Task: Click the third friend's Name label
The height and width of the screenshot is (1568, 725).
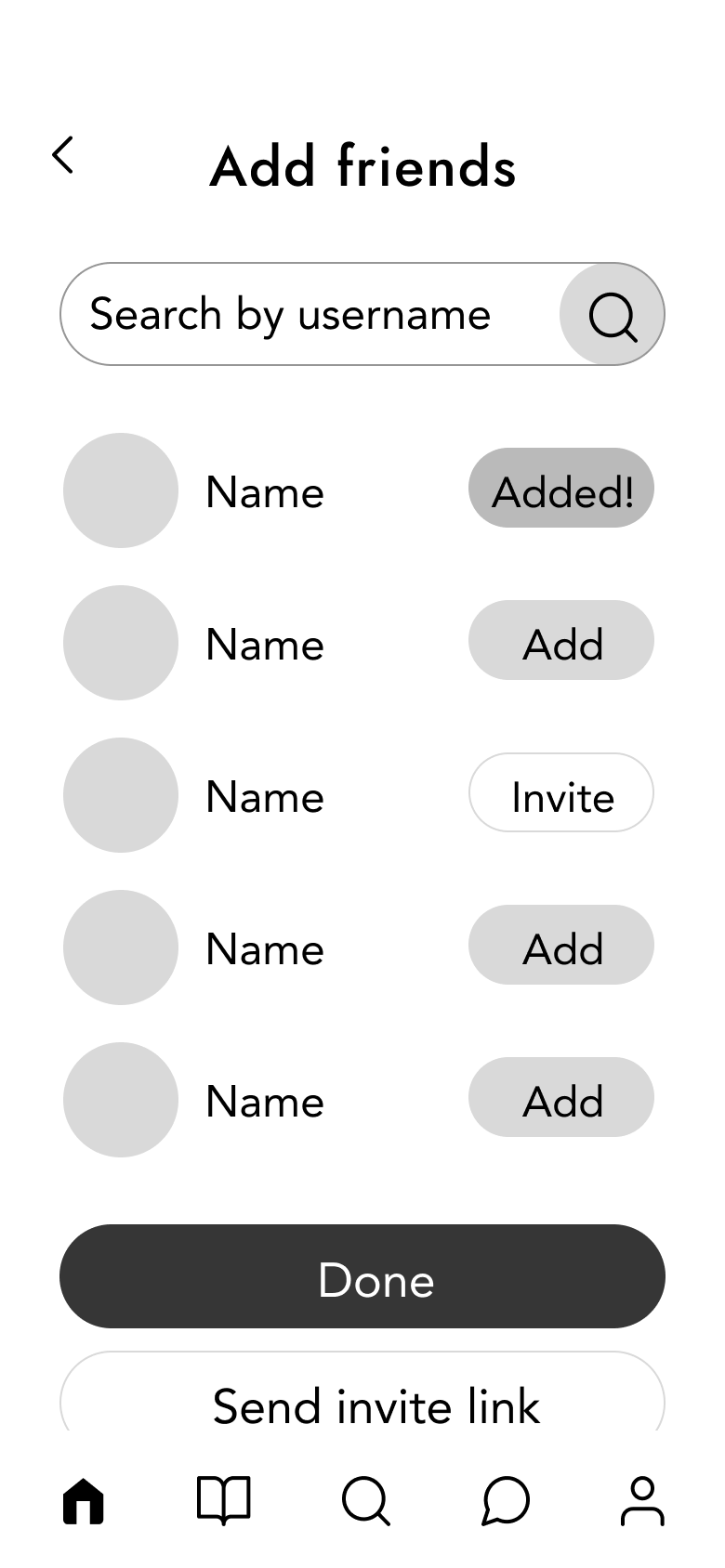Action: [x=264, y=796]
